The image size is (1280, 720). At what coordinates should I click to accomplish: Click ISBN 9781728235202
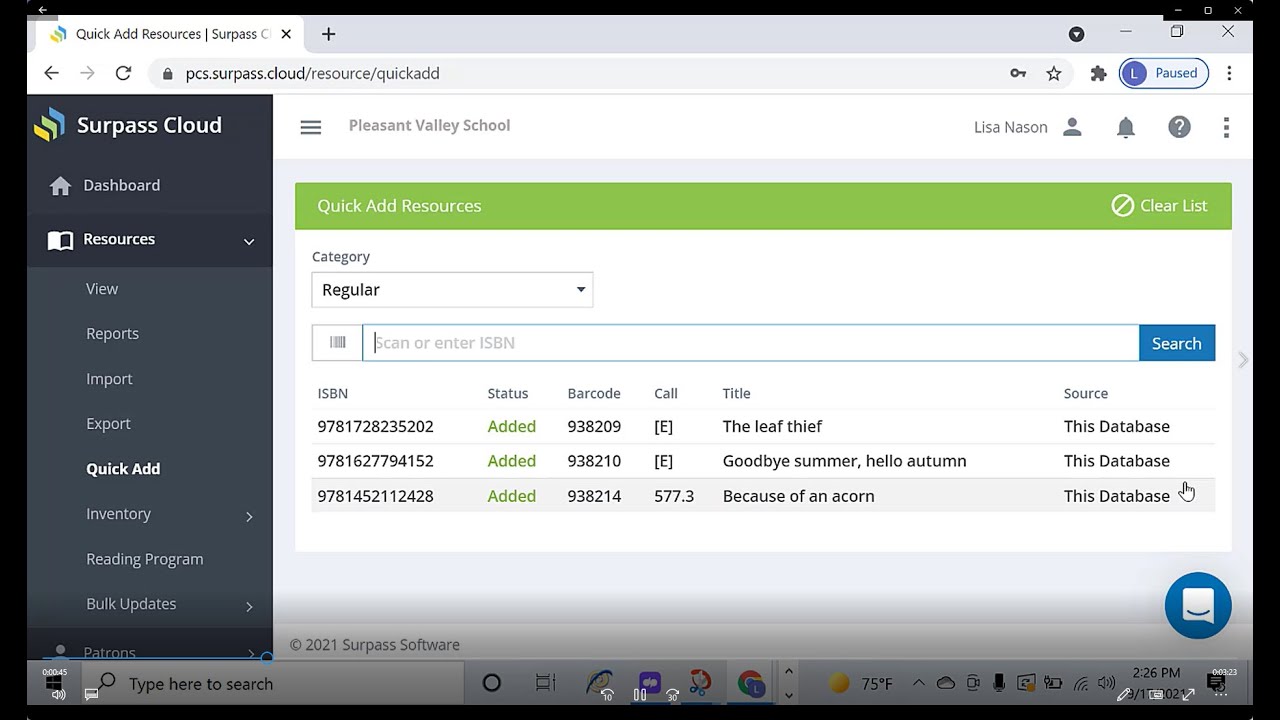pos(375,426)
